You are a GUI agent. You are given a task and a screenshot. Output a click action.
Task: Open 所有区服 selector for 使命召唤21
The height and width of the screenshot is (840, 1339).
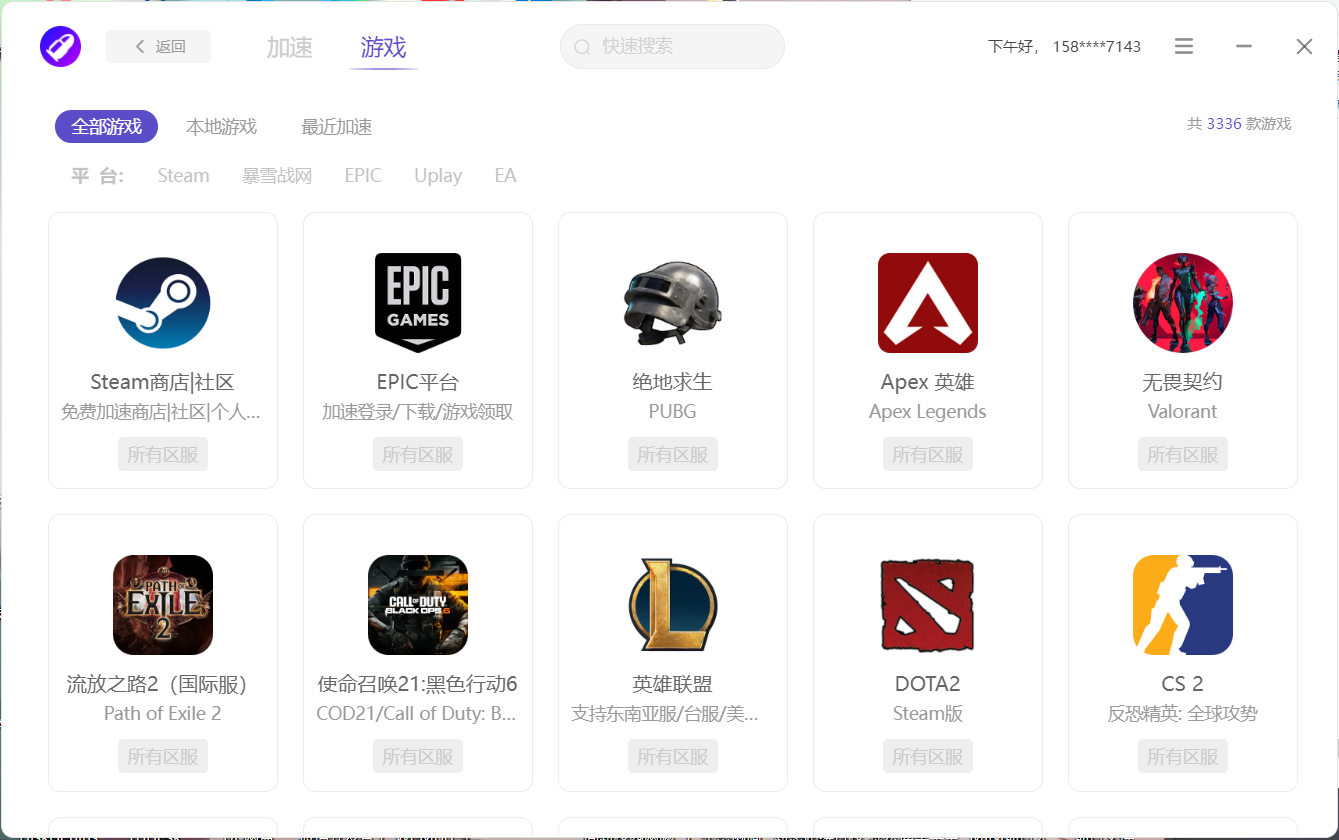click(x=418, y=757)
